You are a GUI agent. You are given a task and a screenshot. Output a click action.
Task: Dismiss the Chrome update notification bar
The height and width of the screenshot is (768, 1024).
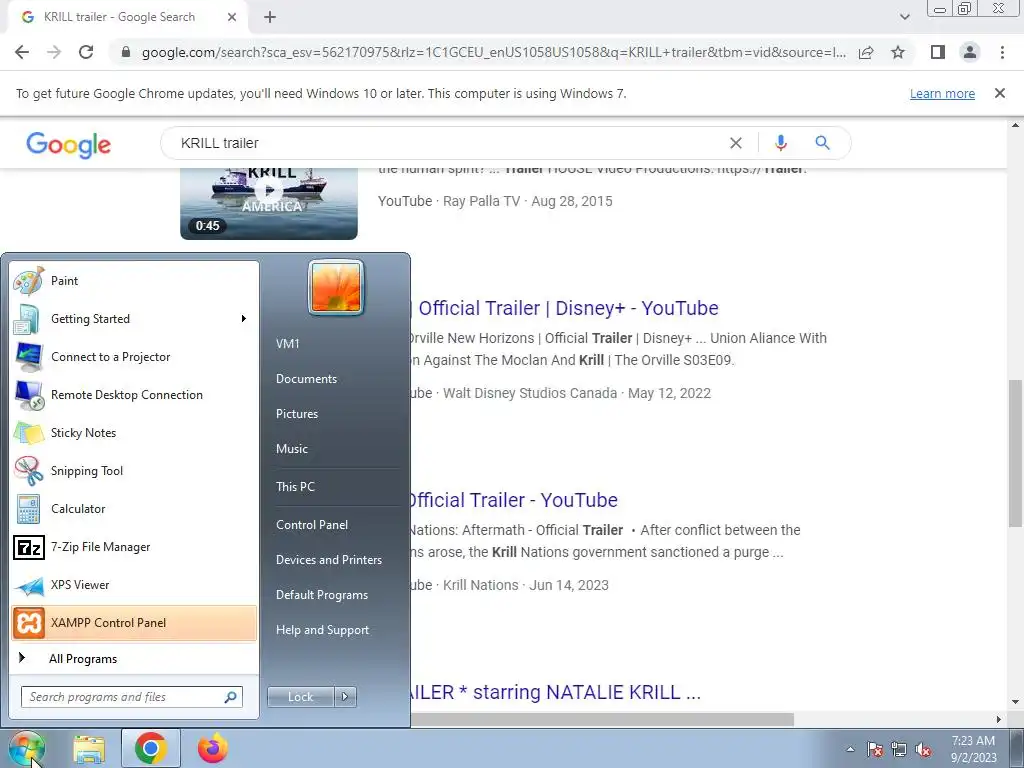click(999, 93)
